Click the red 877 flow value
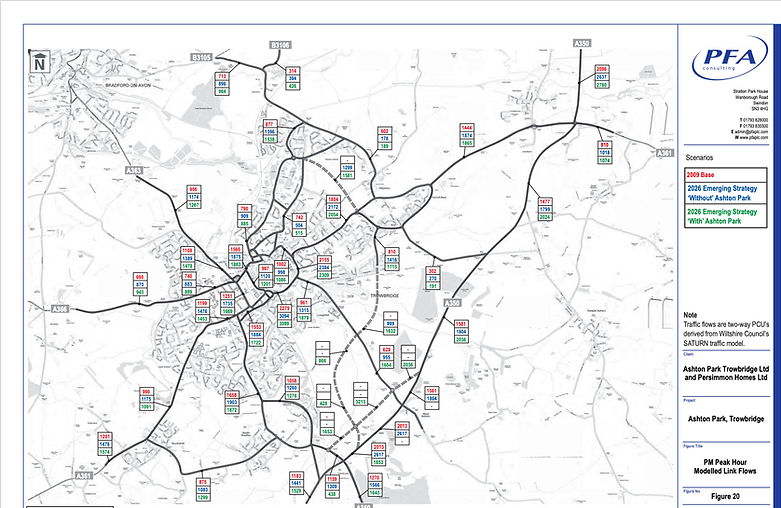This screenshot has height=508, width=781. [269, 124]
